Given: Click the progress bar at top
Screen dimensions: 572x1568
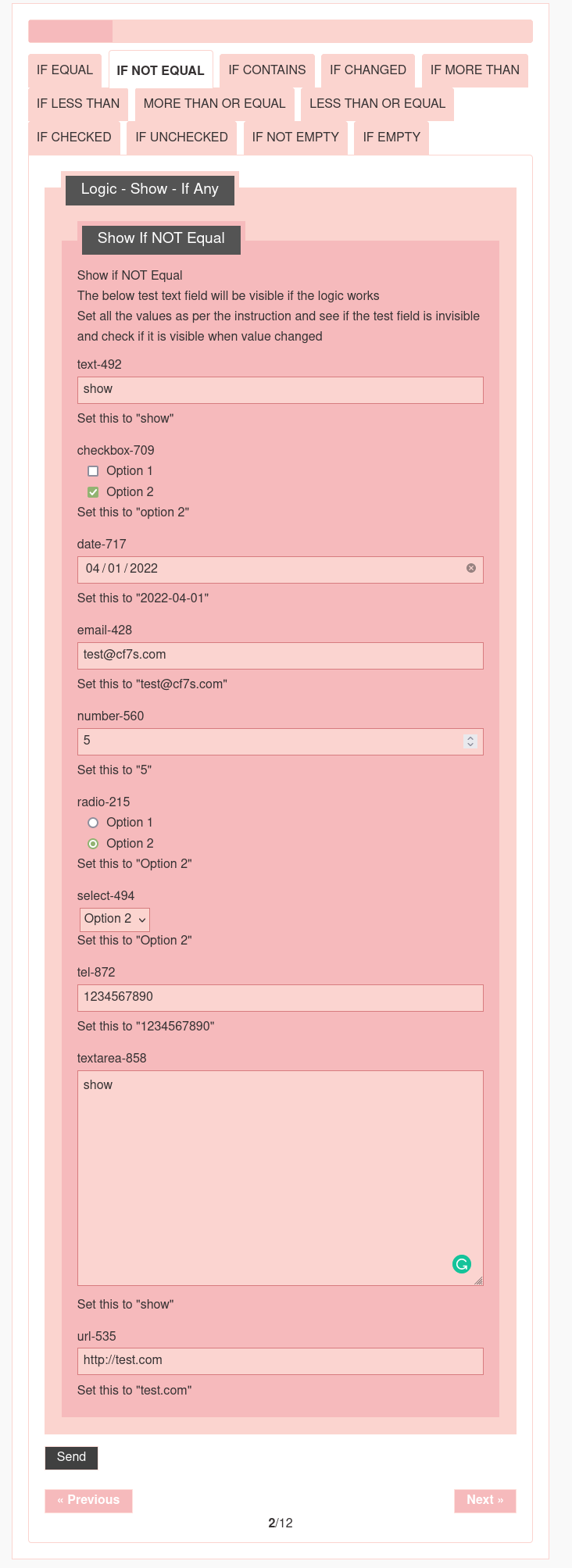Looking at the screenshot, I should pyautogui.click(x=280, y=31).
